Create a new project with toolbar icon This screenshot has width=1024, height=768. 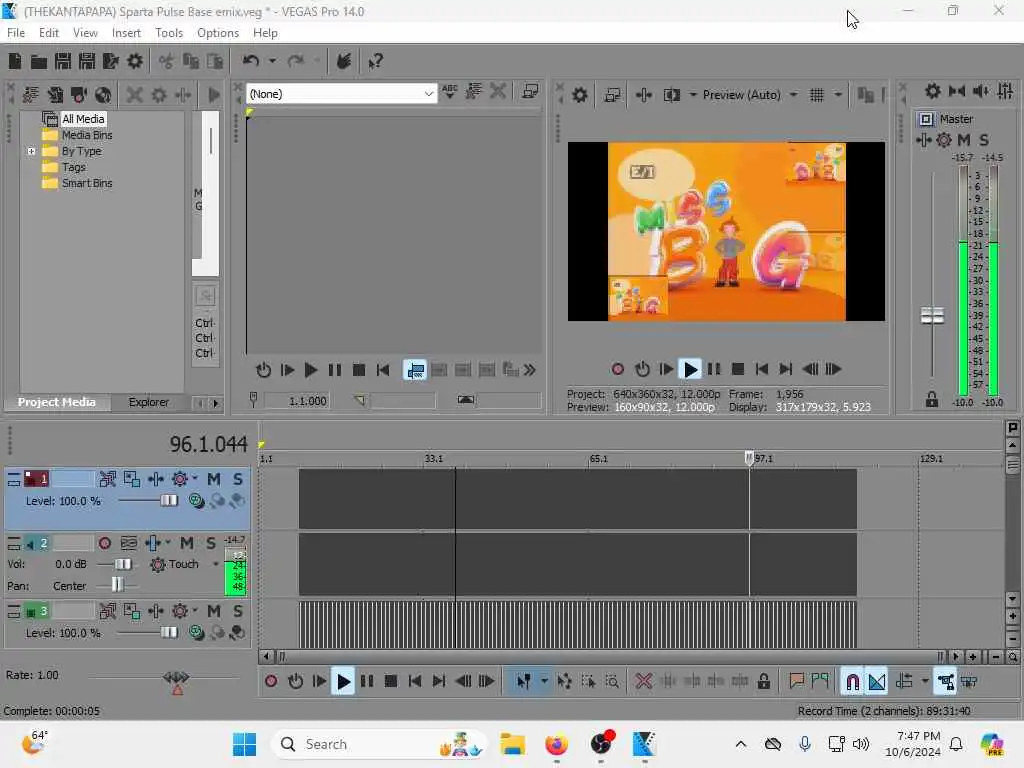coord(15,61)
